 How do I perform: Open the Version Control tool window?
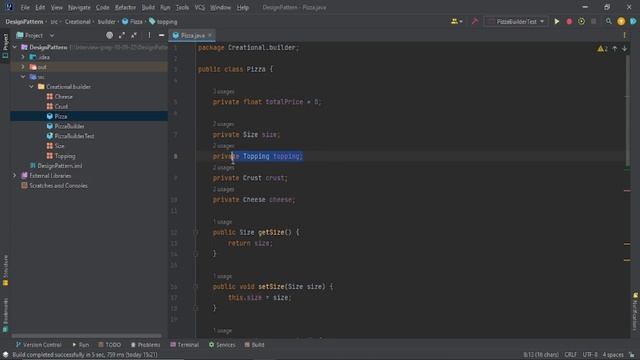coord(38,345)
